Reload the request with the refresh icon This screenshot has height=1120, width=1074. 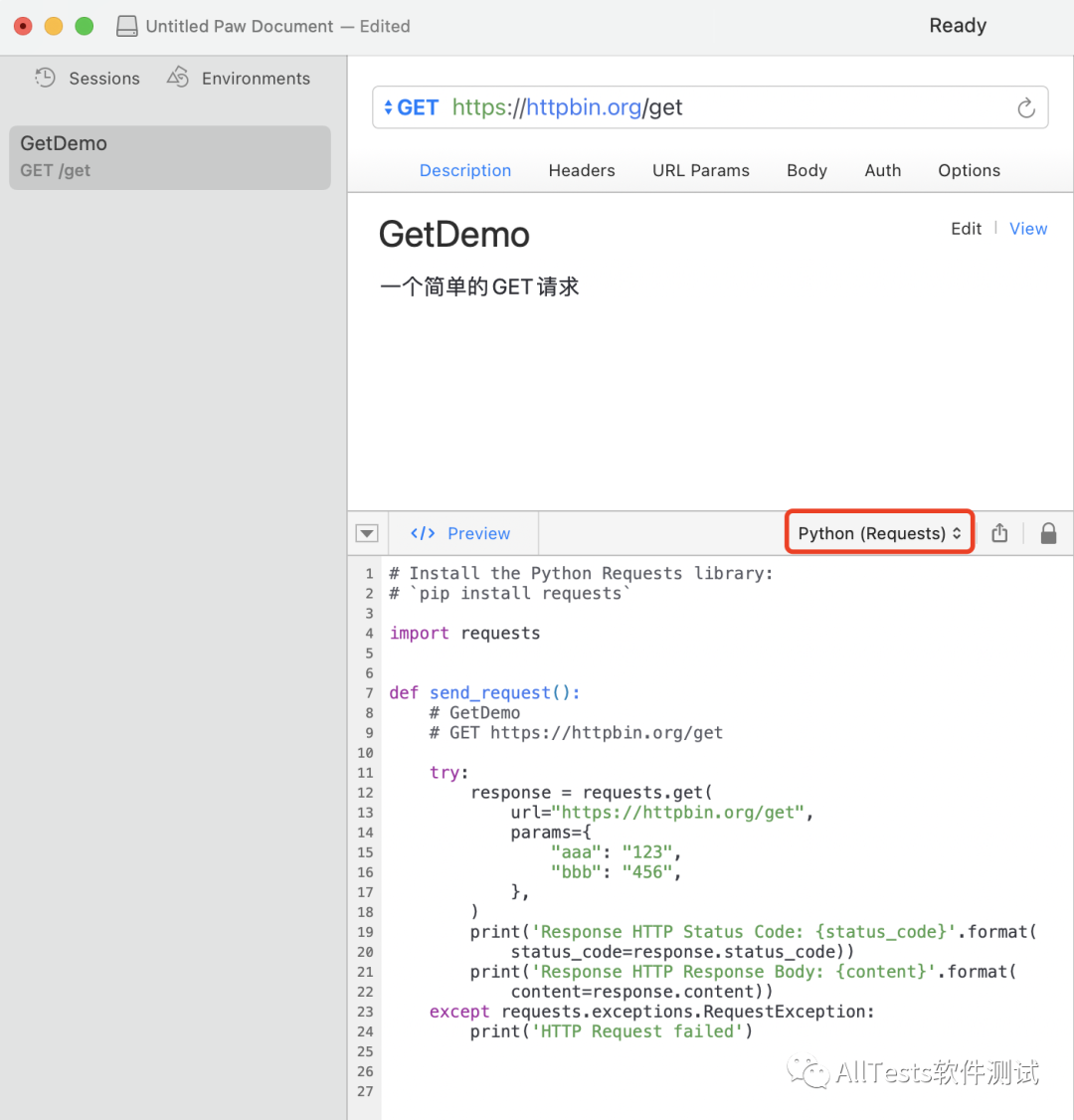tap(1026, 106)
